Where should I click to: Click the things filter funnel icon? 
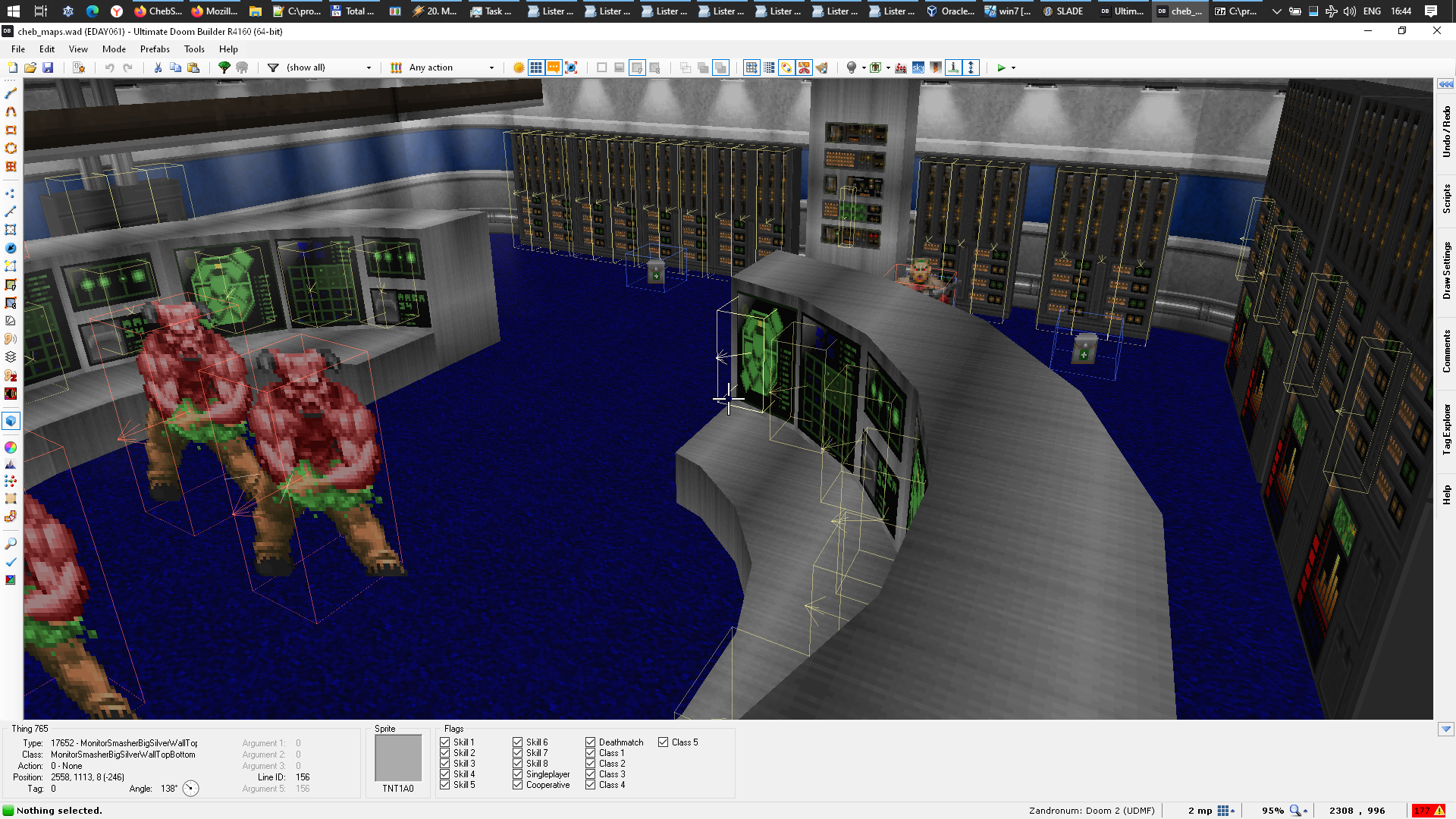tap(273, 67)
